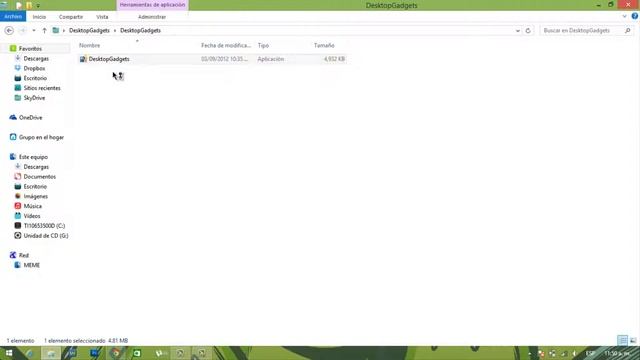640x360 pixels.
Task: Open Dropbox in Favoritos
Action: [34, 68]
